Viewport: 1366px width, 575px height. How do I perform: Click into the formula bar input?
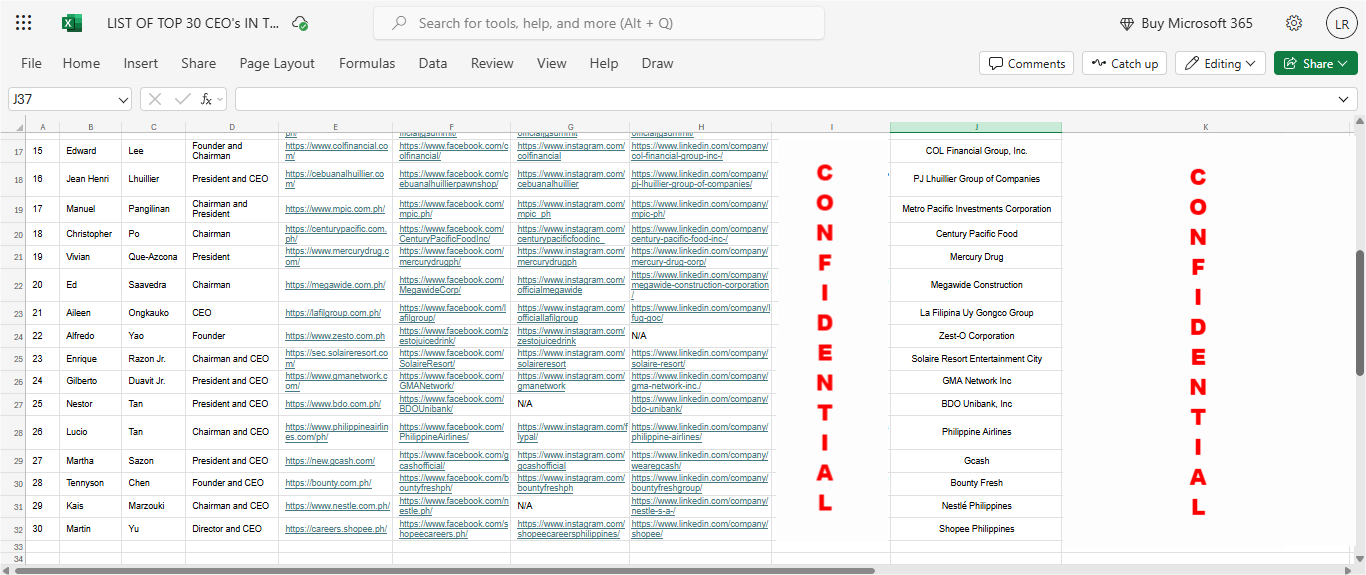pos(785,99)
